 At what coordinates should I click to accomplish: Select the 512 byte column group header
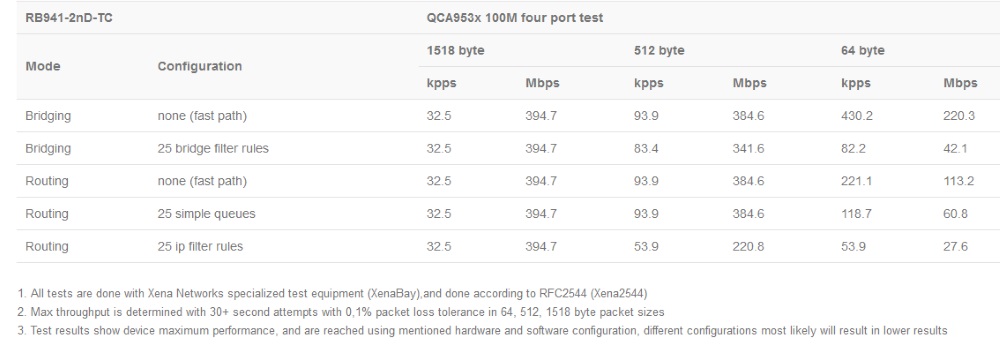pos(659,50)
